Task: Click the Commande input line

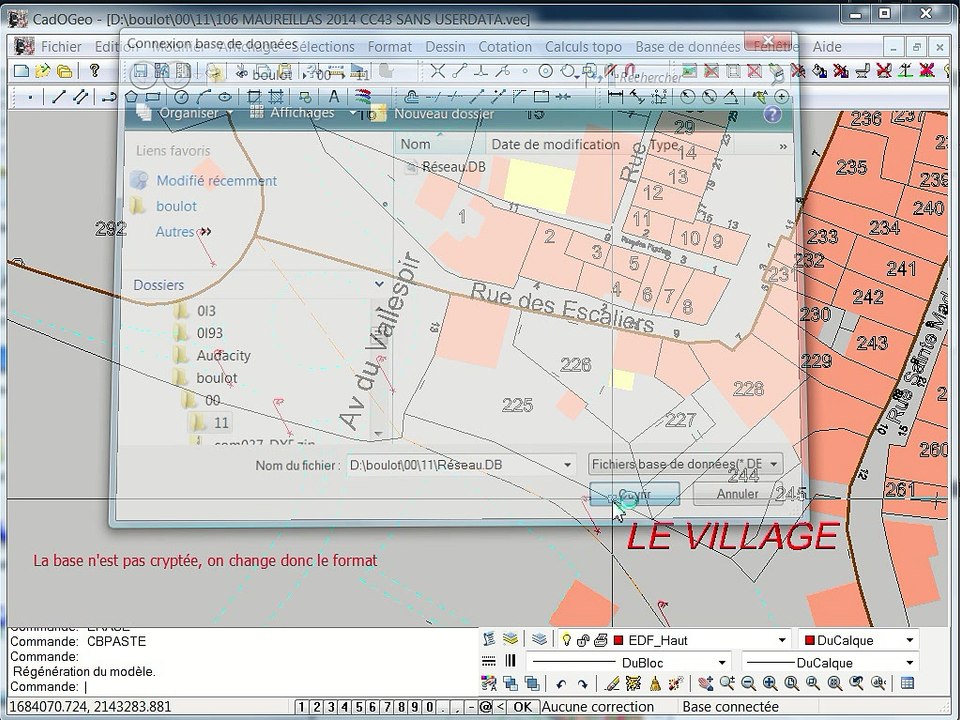Action: click(242, 686)
